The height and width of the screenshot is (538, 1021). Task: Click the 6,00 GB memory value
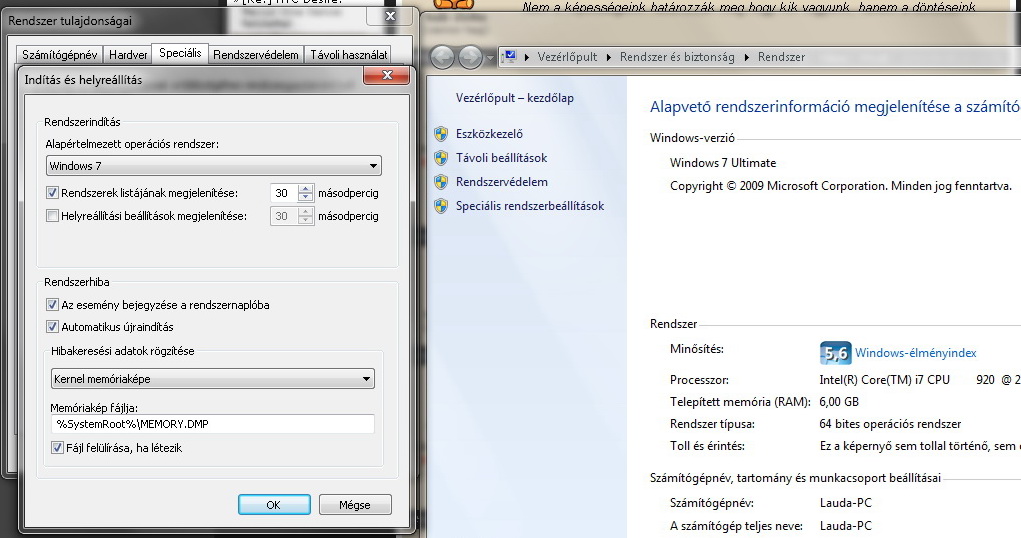coord(839,402)
